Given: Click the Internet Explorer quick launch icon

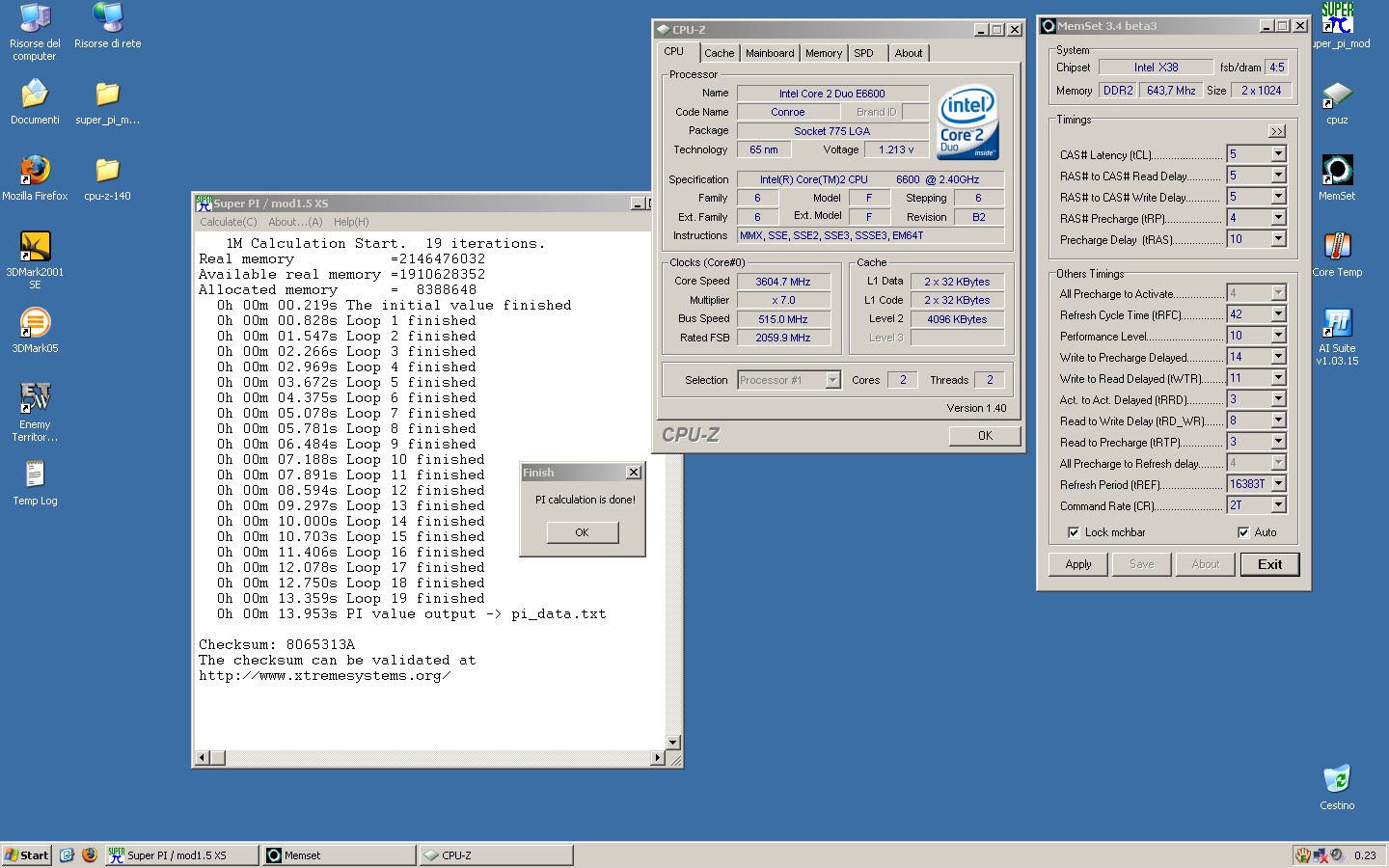Looking at the screenshot, I should tap(67, 854).
